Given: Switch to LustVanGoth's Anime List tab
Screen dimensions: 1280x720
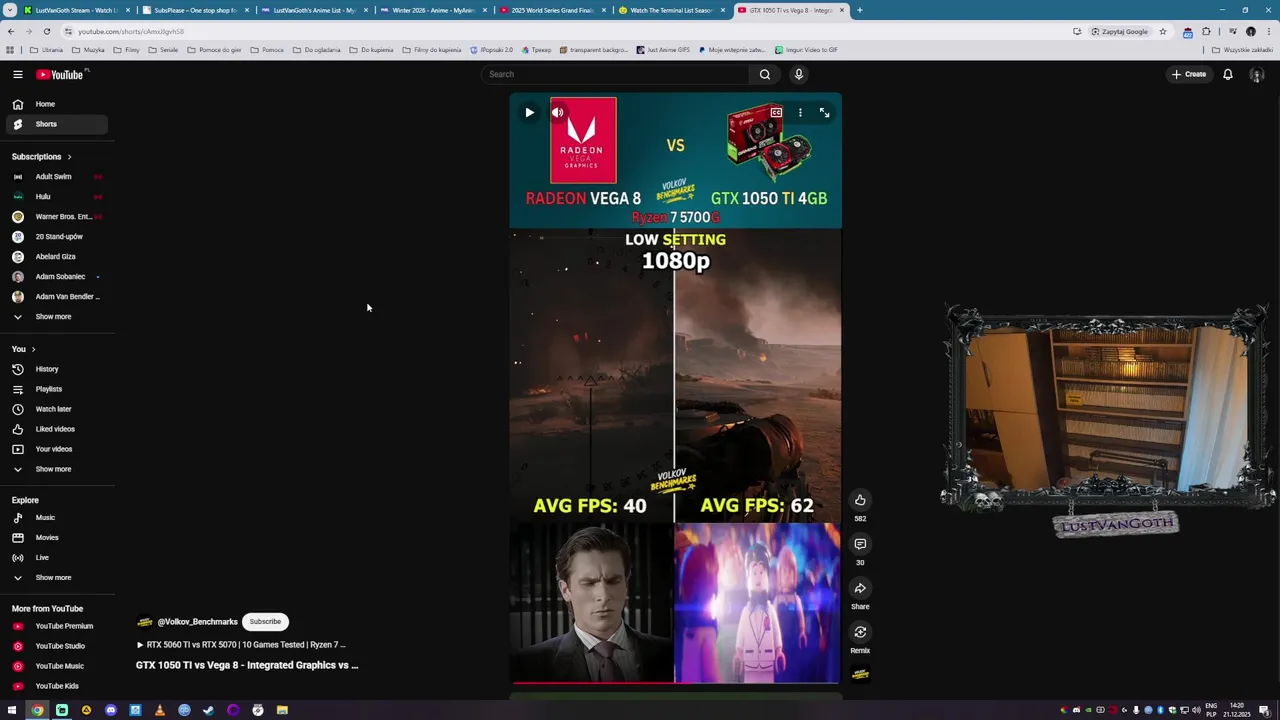Looking at the screenshot, I should pos(313,10).
